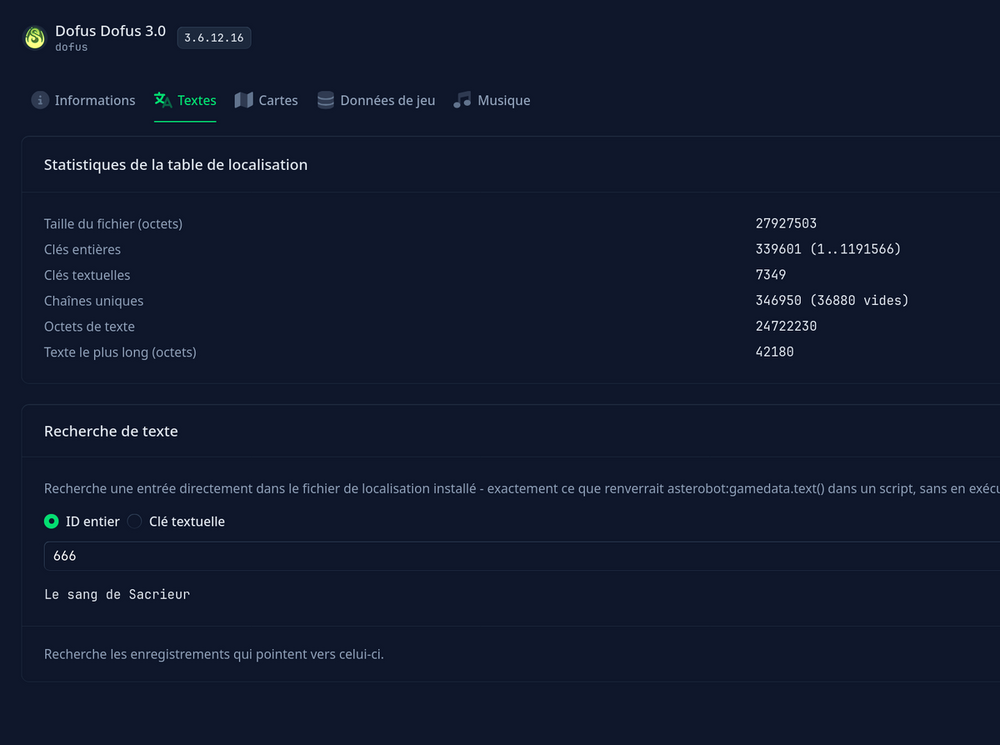
Task: Click the Recherche de texte heading
Action: 111,431
